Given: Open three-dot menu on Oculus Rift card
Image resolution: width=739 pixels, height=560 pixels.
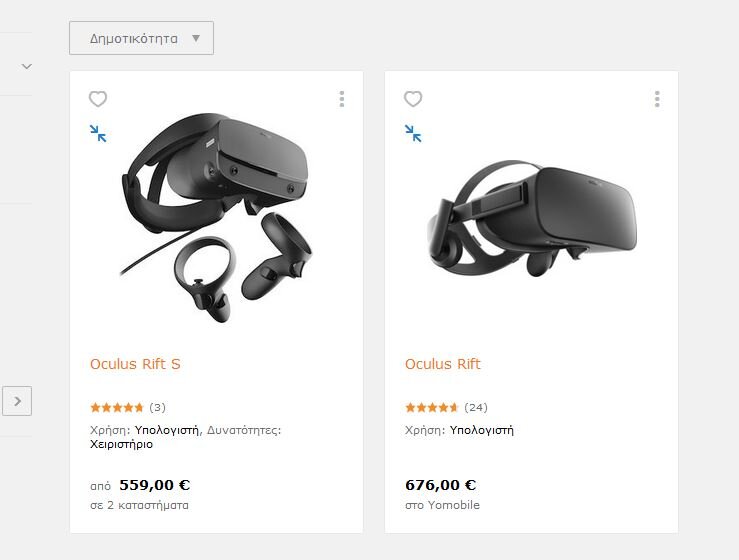Looking at the screenshot, I should coord(657,99).
